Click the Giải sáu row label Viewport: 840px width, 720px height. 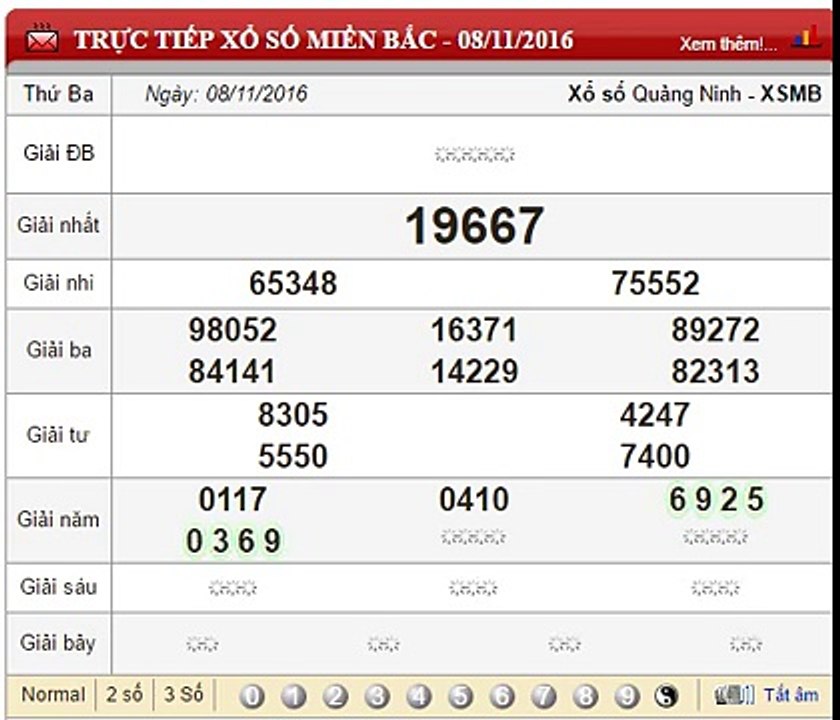58,587
